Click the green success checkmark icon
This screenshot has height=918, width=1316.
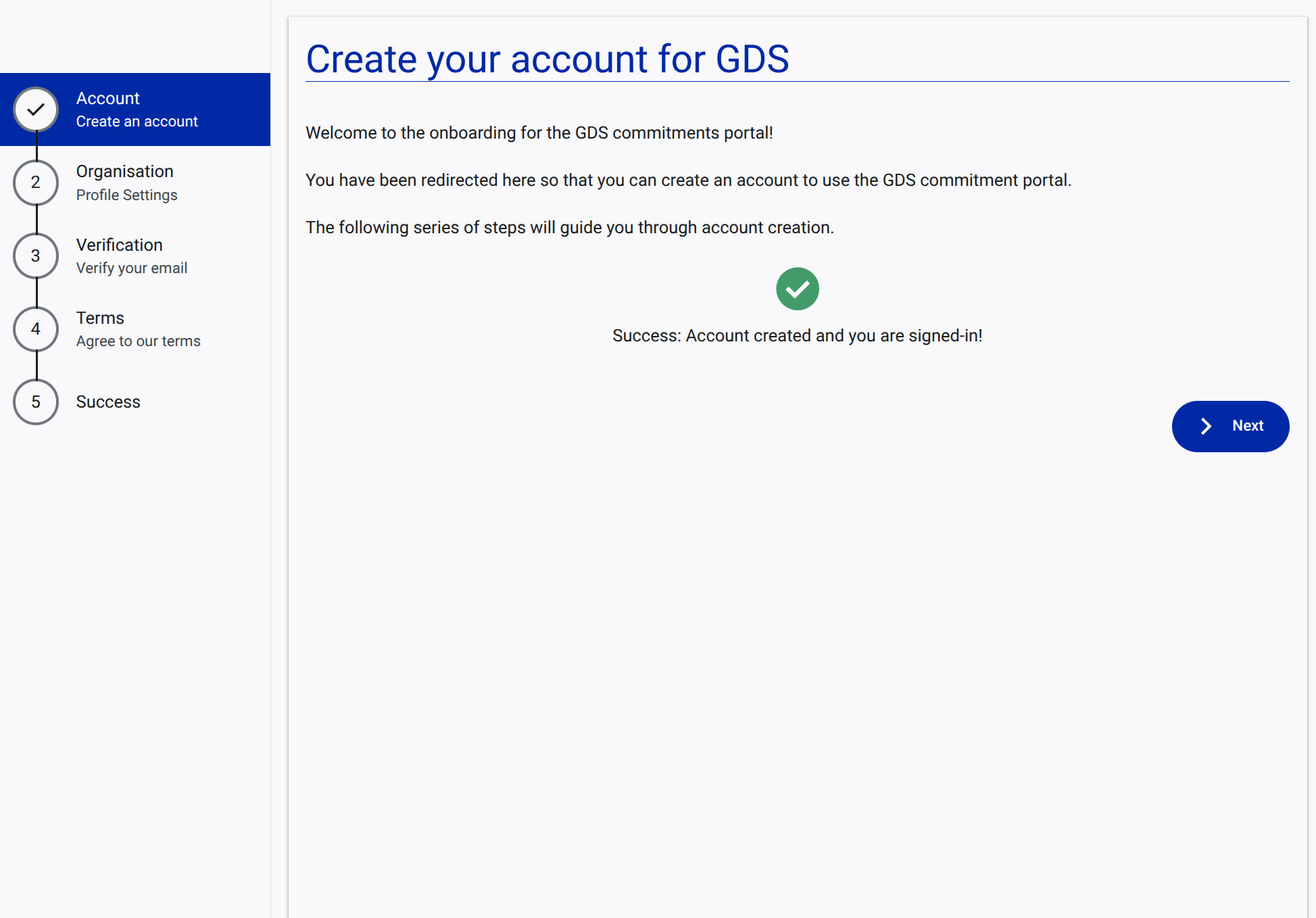[x=797, y=289]
